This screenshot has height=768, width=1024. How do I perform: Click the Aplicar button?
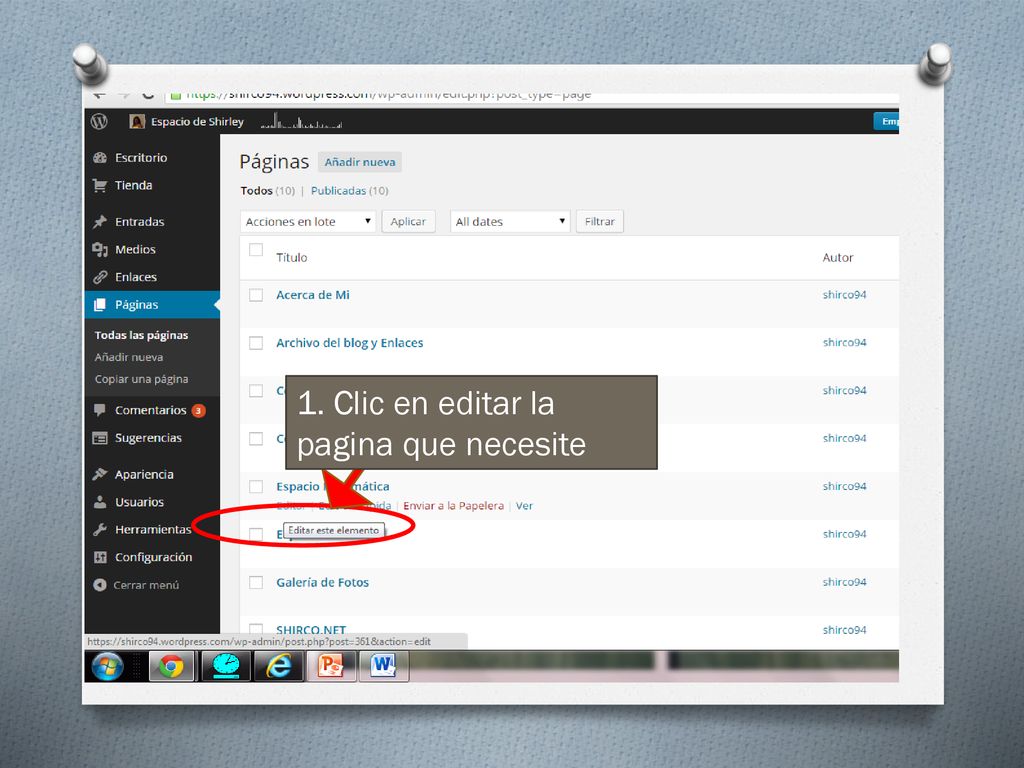tap(408, 221)
